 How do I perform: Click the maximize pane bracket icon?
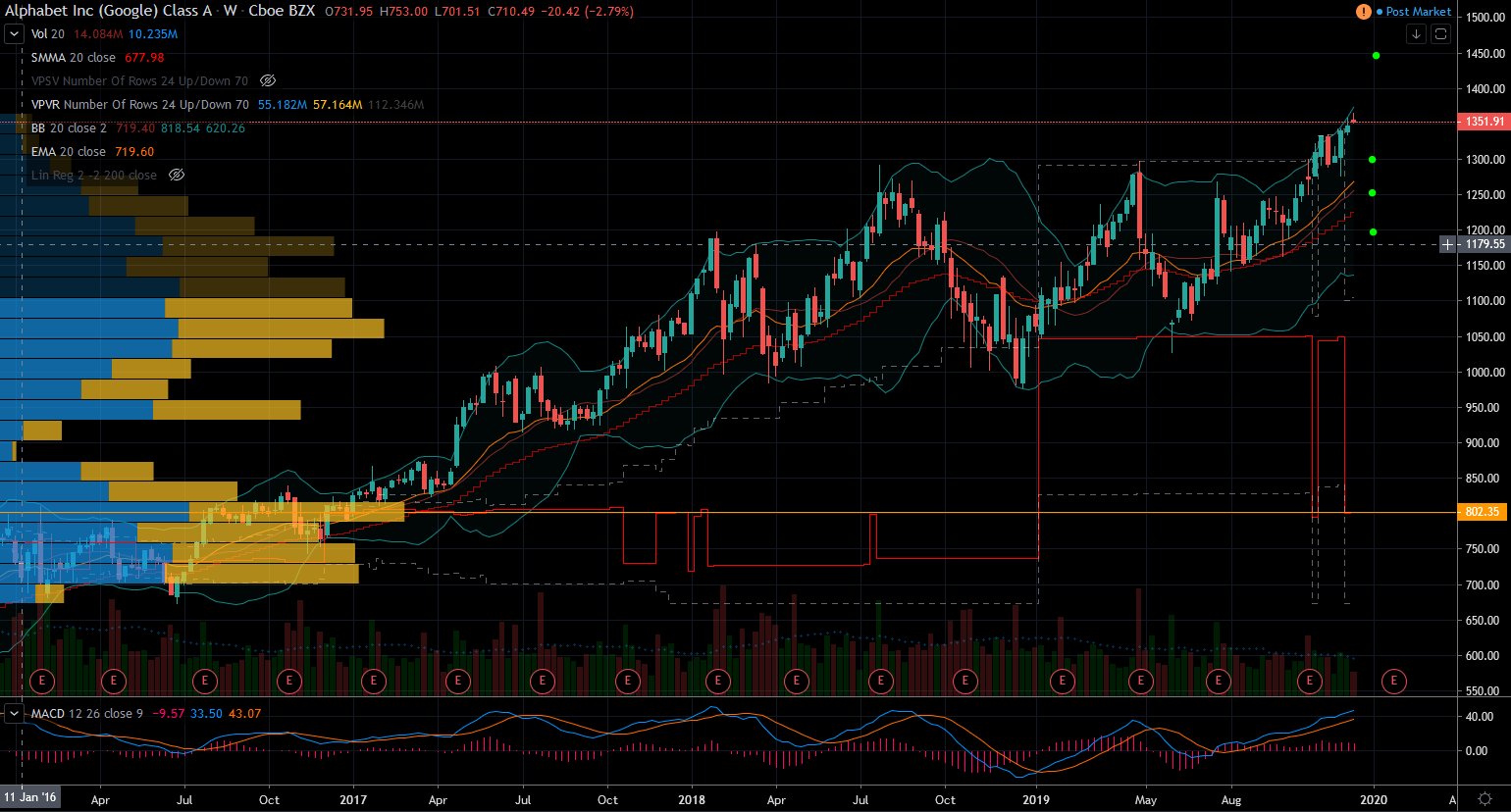tap(1440, 34)
